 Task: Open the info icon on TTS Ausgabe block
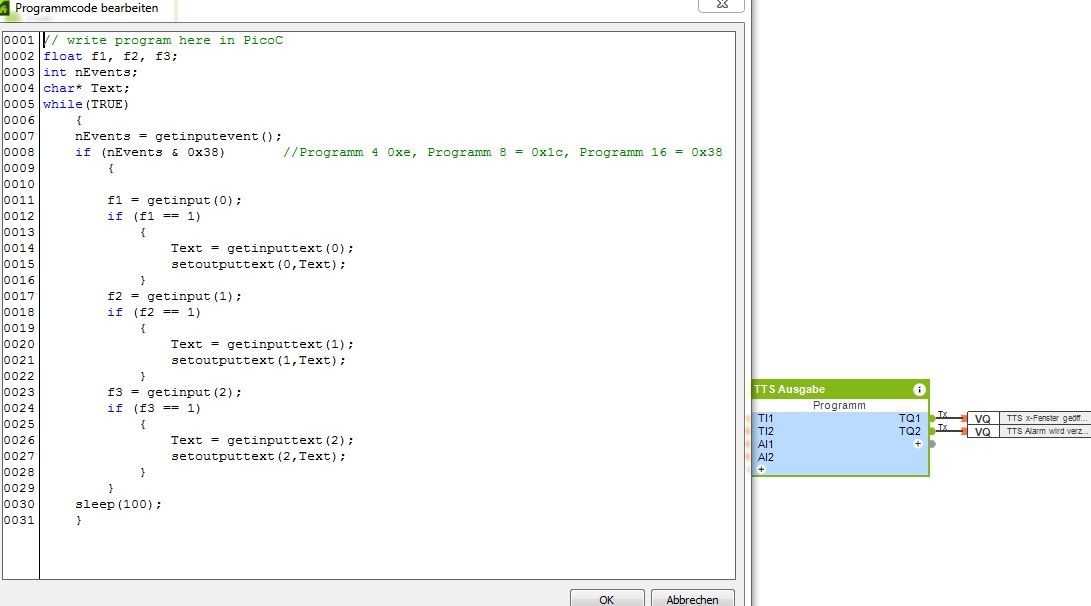918,390
